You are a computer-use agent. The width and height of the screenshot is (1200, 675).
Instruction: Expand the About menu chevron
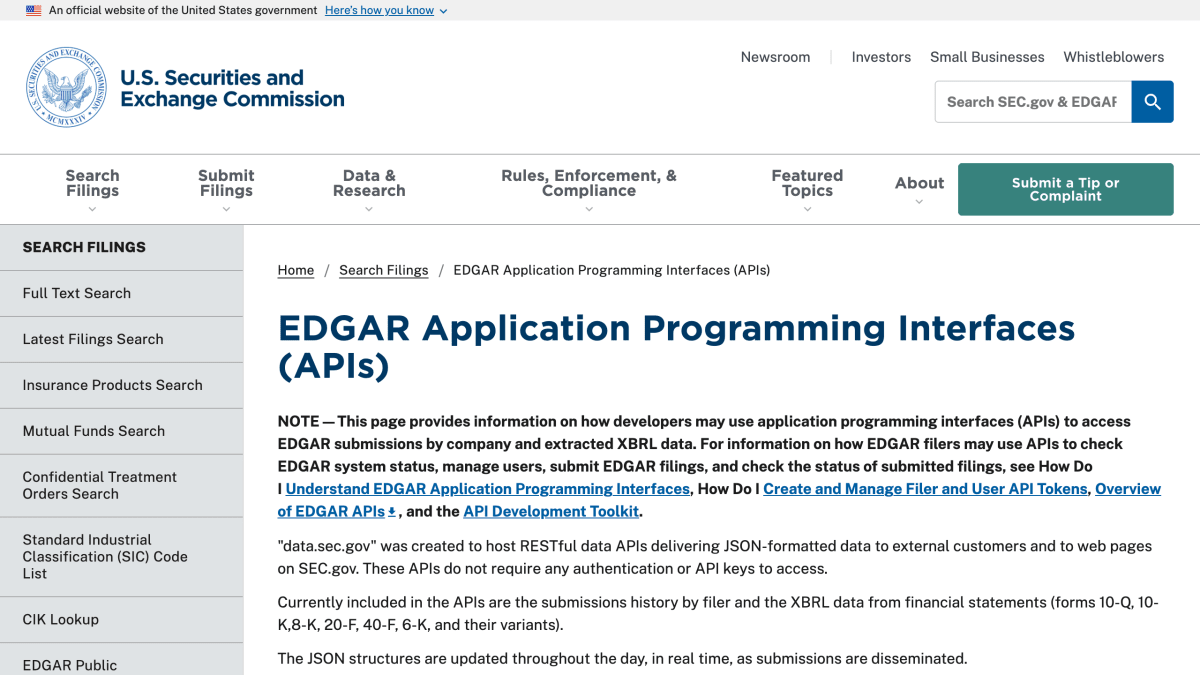click(919, 201)
